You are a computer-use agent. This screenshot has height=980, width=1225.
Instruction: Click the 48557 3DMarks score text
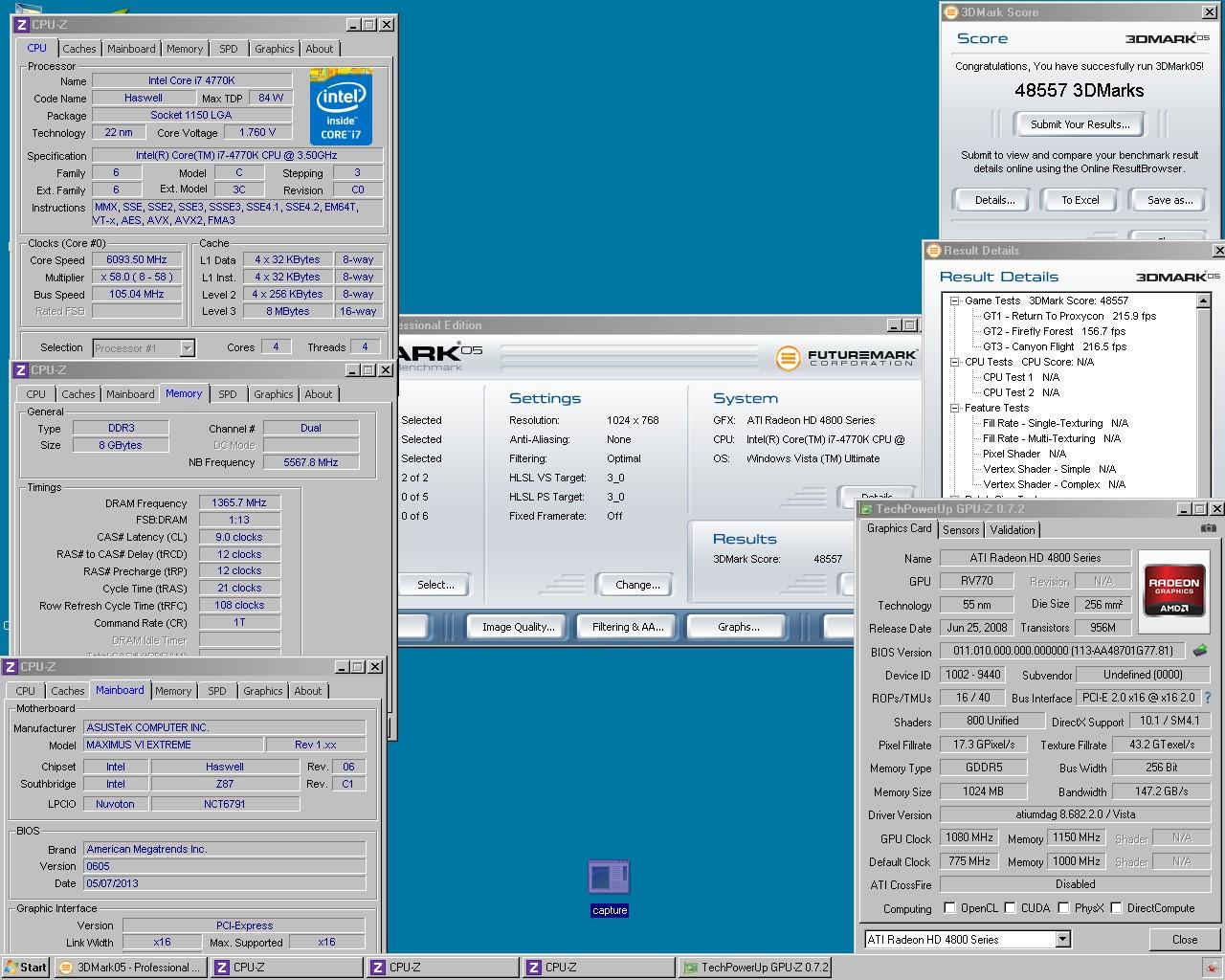click(x=1079, y=91)
